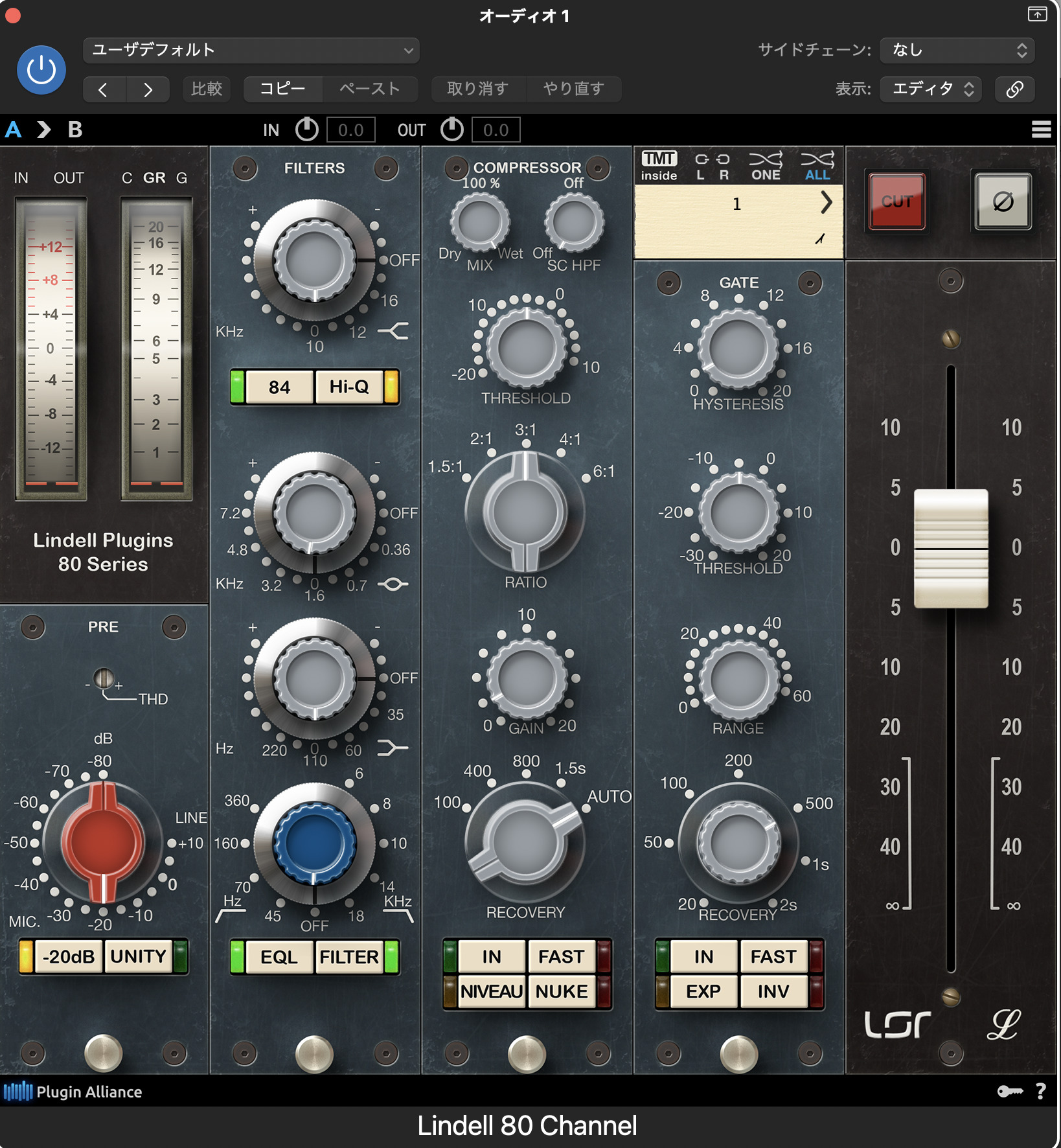Toggle the gate EXP button
Screen dimensions: 1061x1148
(x=703, y=991)
